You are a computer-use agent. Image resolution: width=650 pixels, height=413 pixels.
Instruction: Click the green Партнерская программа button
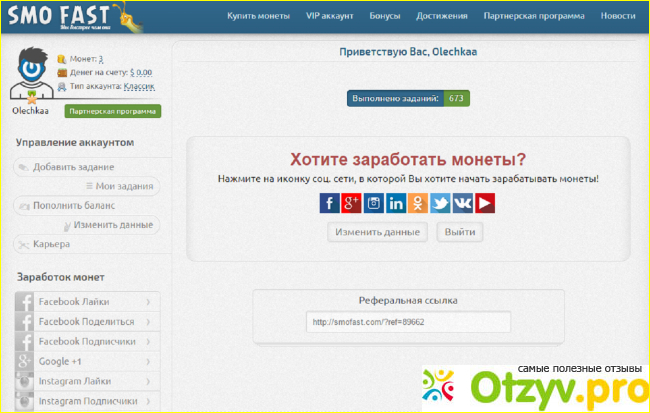[x=113, y=111]
